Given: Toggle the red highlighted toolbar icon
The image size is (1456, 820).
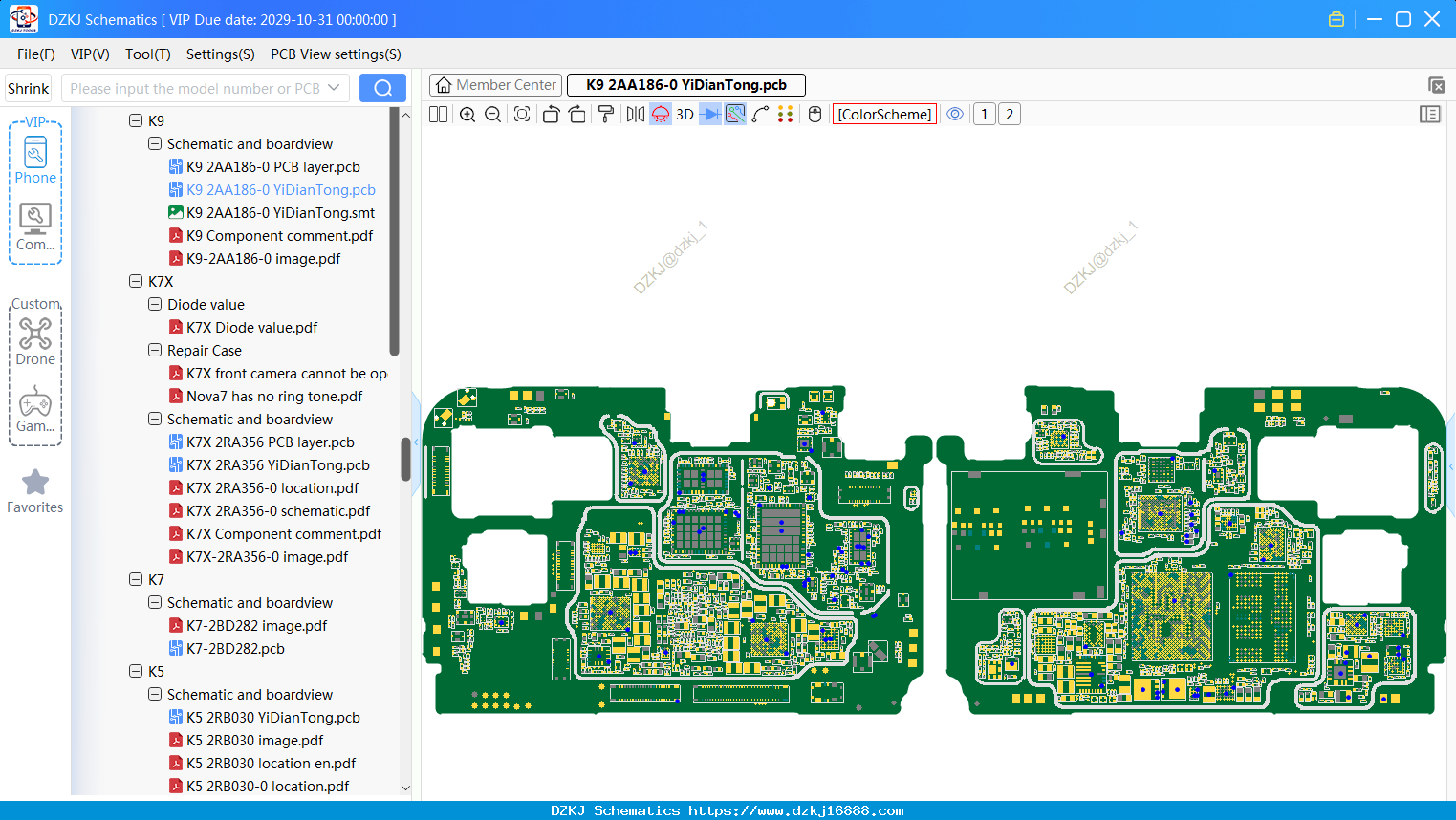Looking at the screenshot, I should (x=661, y=115).
